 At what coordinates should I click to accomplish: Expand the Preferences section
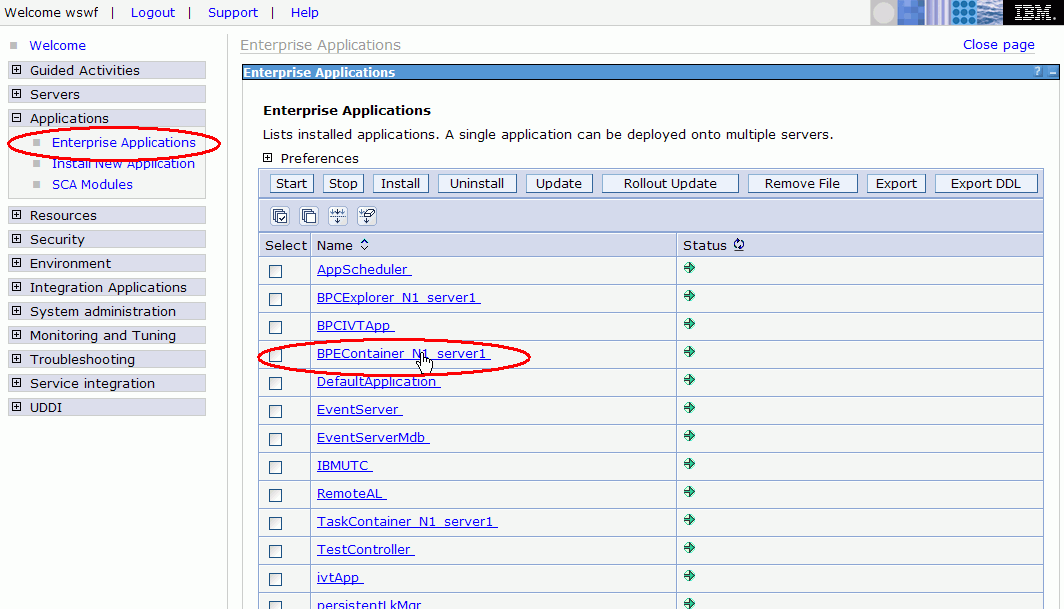pos(267,158)
